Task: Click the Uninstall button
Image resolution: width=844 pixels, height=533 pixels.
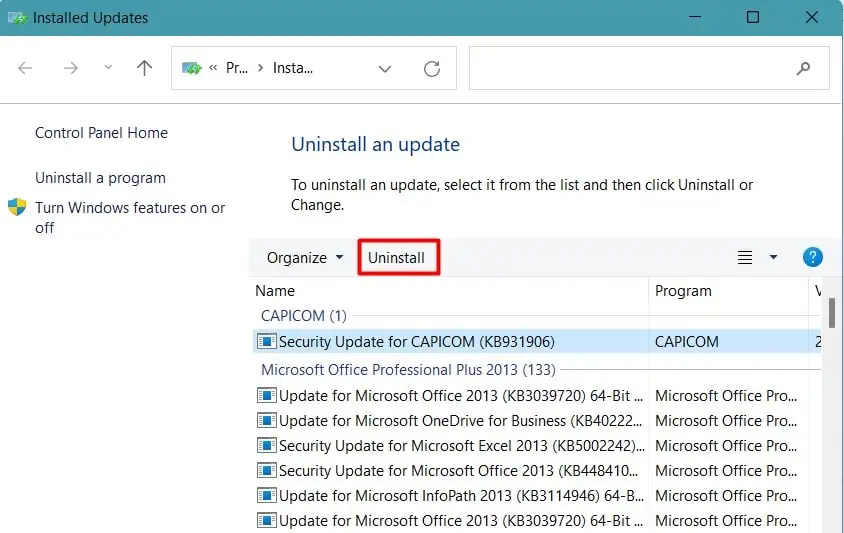Action: click(397, 258)
